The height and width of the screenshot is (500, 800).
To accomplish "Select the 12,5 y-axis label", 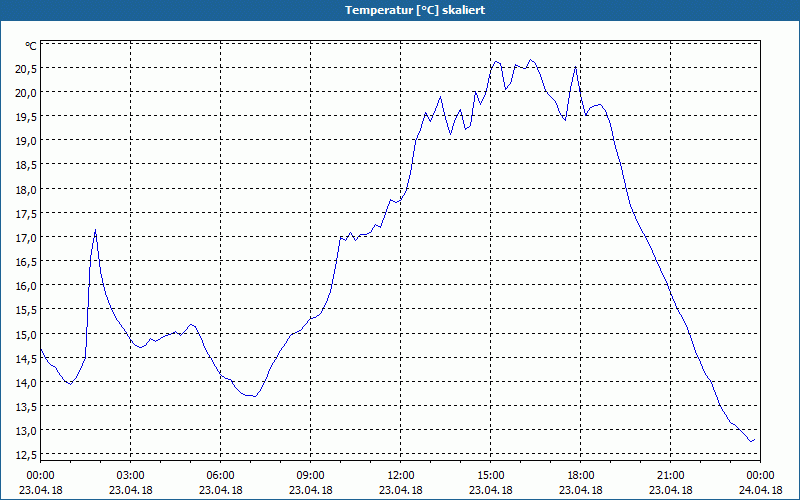I will pos(26,456).
